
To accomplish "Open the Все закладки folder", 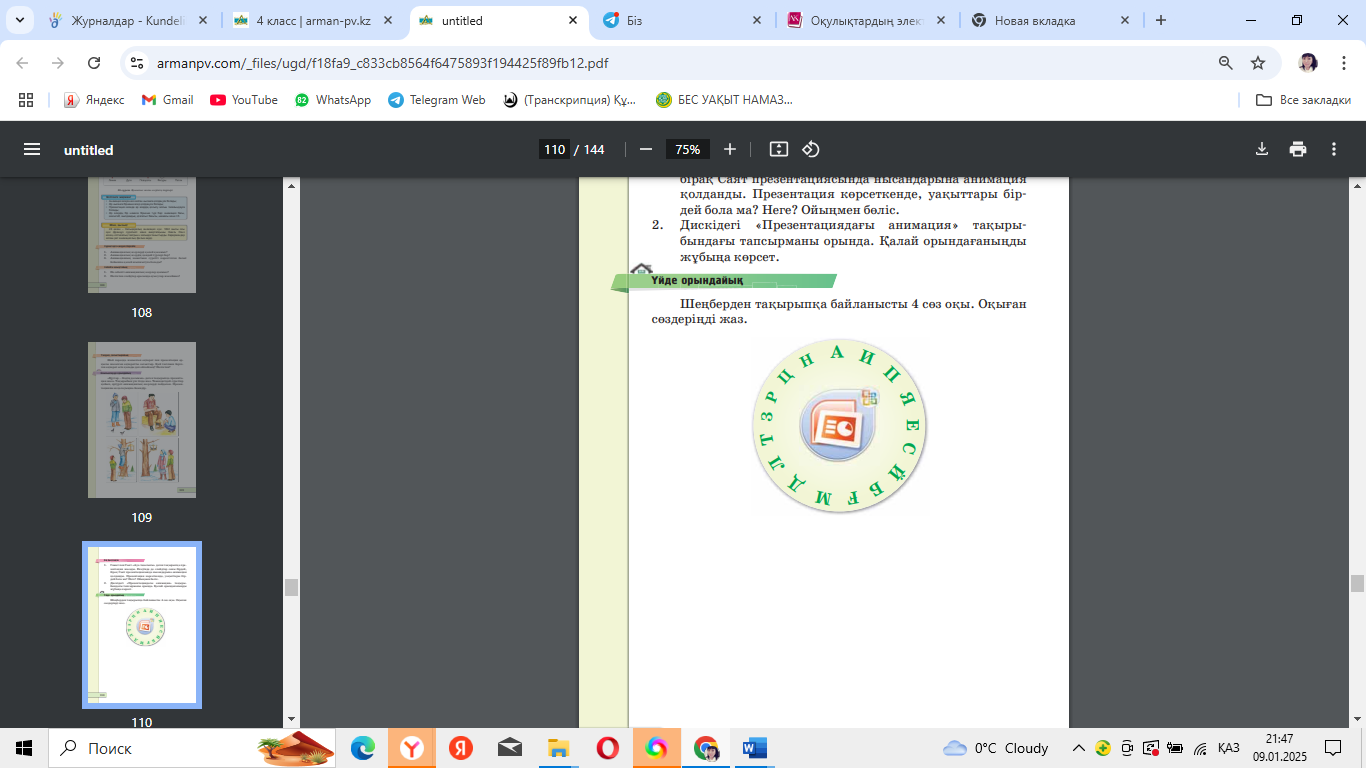I will coord(1304,100).
